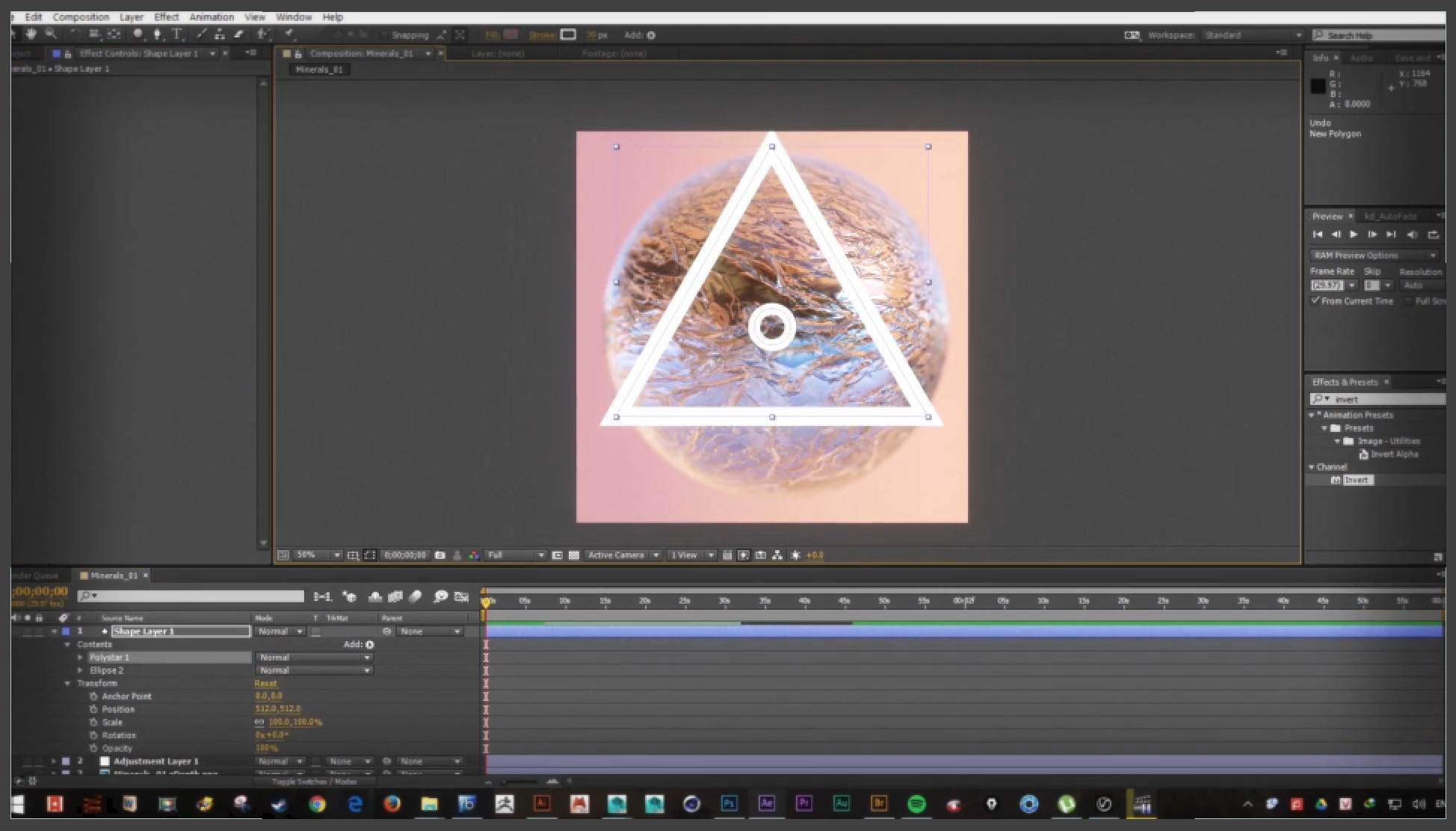Open Spotify from the taskbar
The width and height of the screenshot is (1456, 831).
click(x=916, y=804)
